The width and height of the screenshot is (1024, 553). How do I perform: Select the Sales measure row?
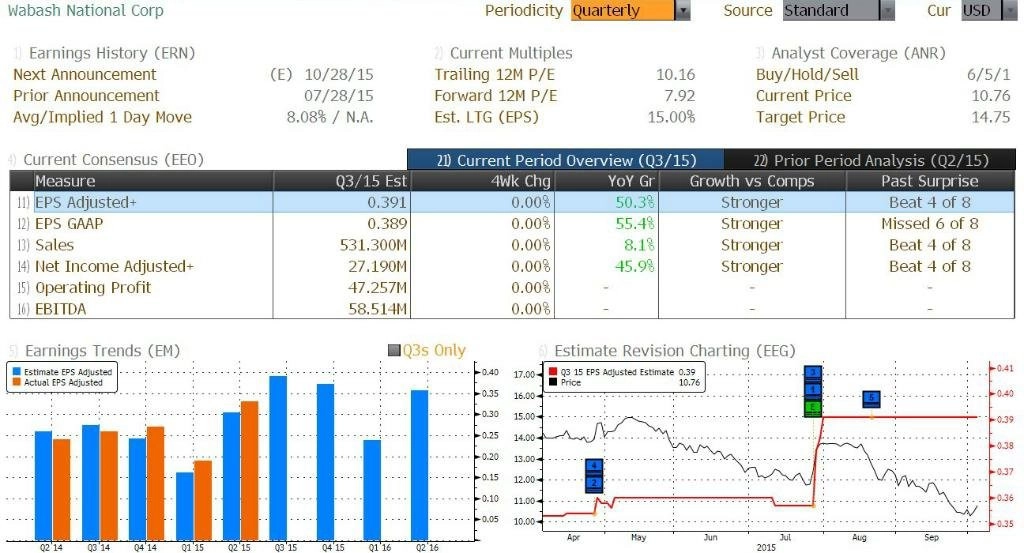[512, 245]
